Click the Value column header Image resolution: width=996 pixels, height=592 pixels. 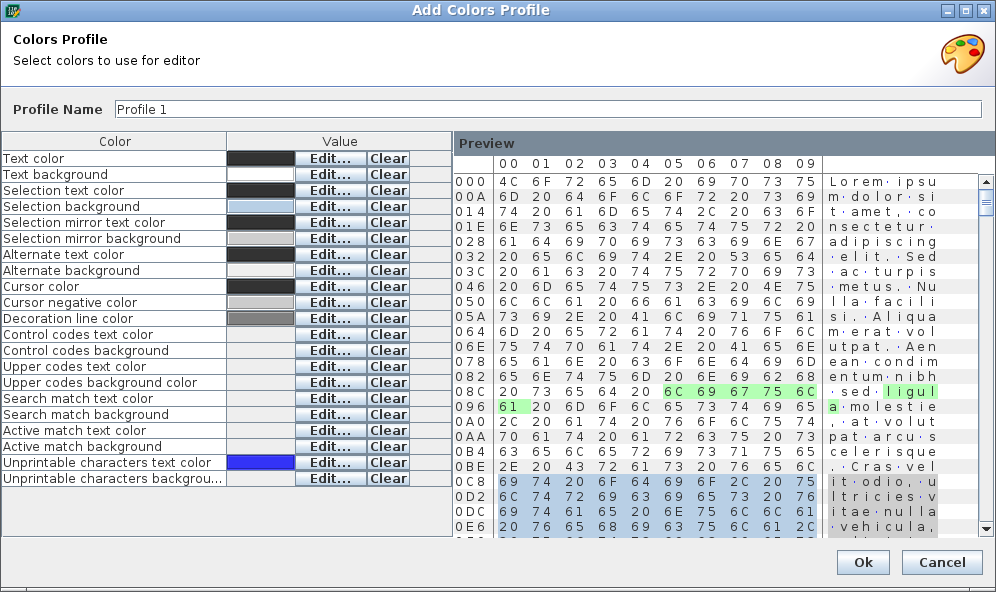tap(339, 141)
